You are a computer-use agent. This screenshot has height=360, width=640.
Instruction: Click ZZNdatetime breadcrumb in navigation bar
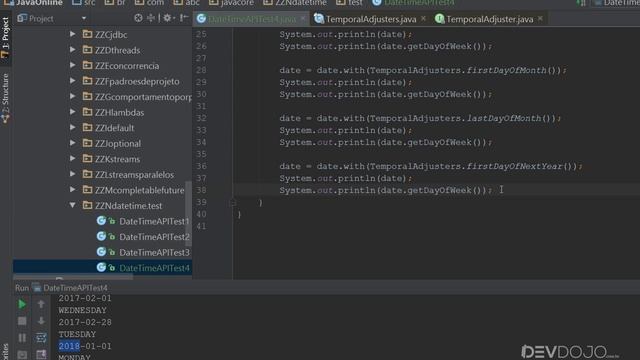(295, 3)
